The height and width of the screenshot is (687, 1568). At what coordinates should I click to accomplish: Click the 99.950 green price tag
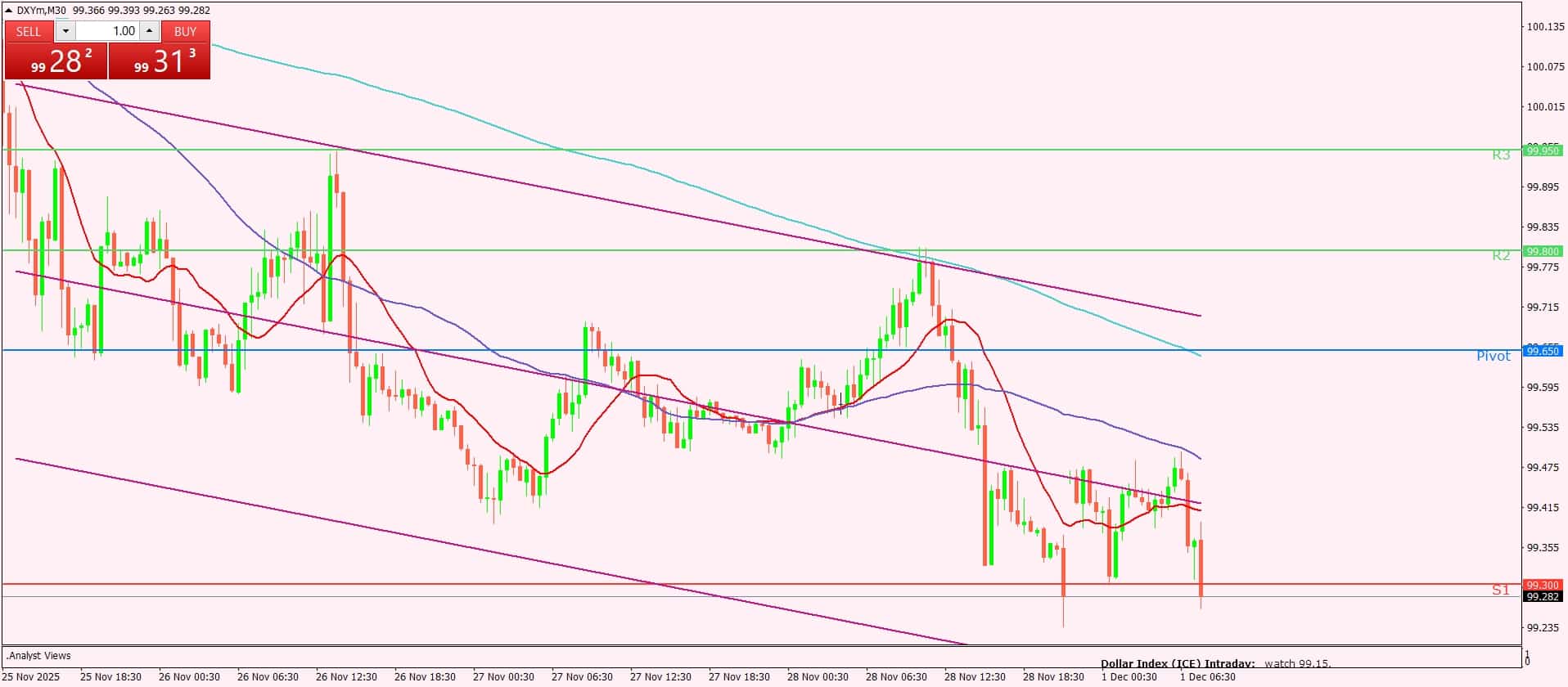click(x=1543, y=150)
